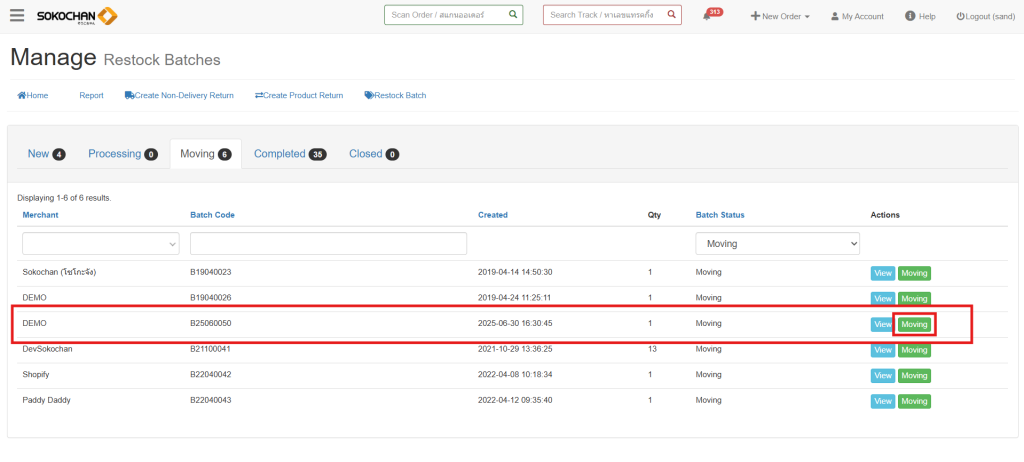Click Create Non-Delivery Return link

(179, 95)
